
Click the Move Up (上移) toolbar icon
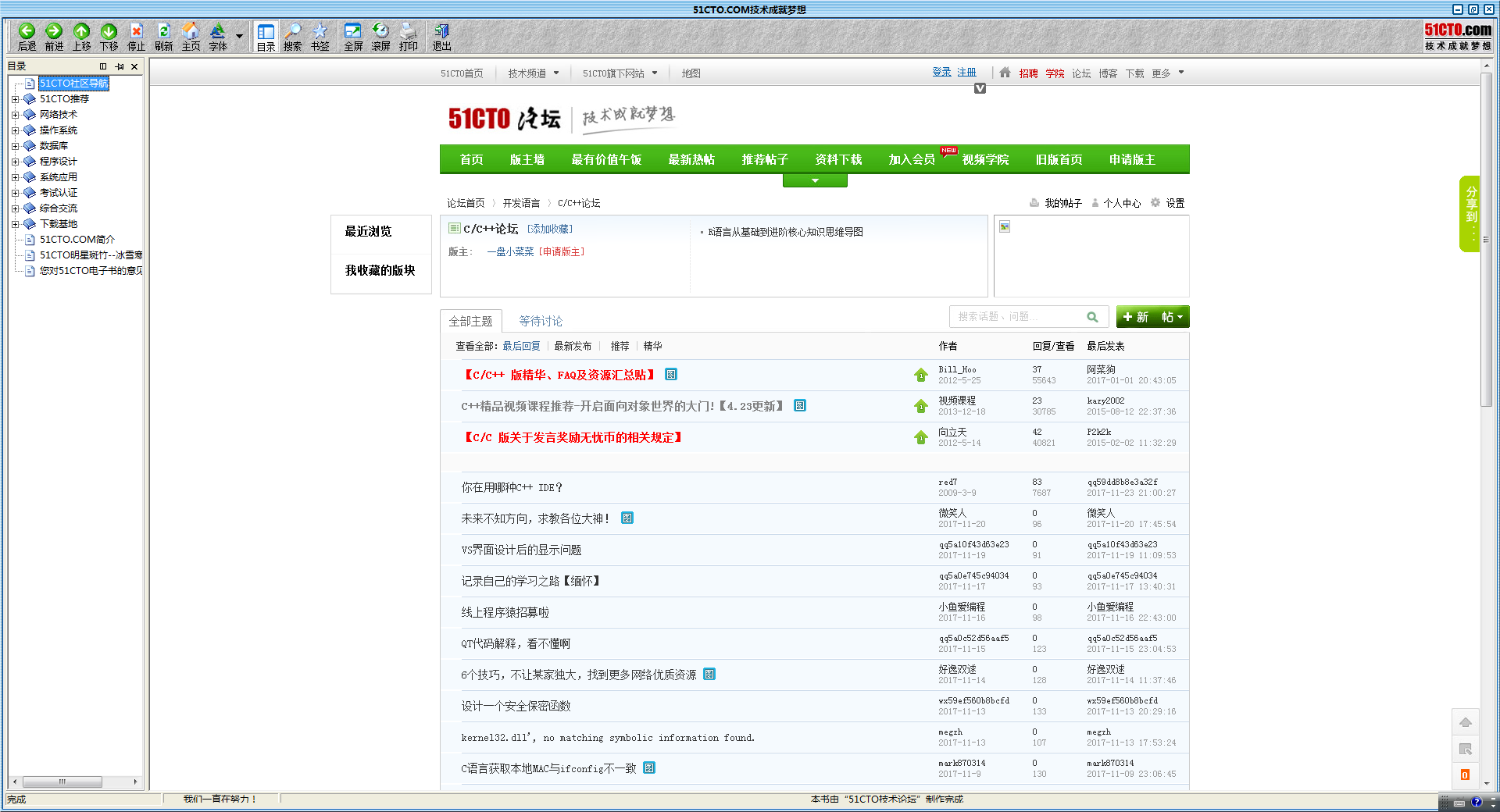click(81, 36)
